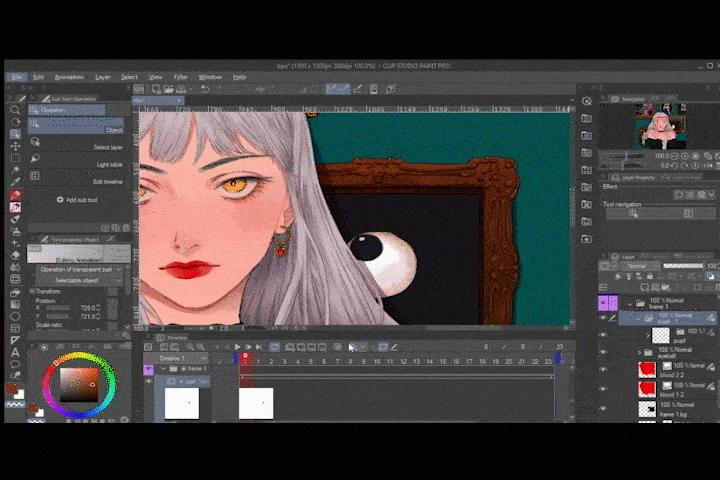
Task: Hide the frame 1 bg layer
Action: click(x=603, y=410)
